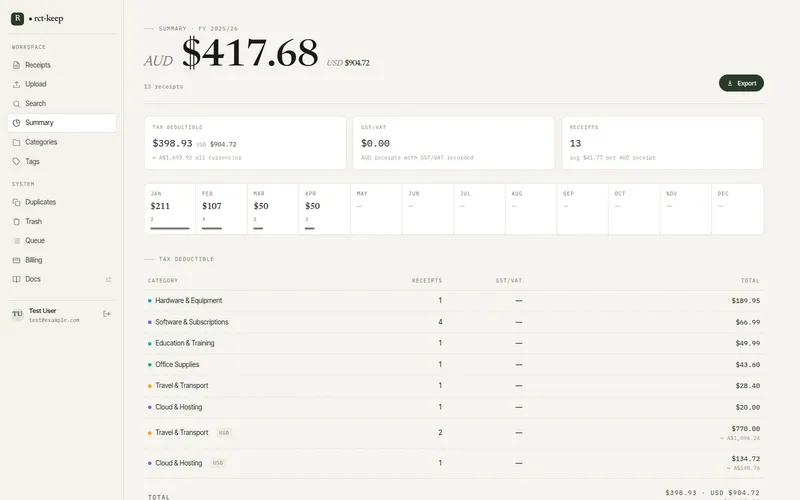Click the Upload arrow icon in sidebar

16,84
